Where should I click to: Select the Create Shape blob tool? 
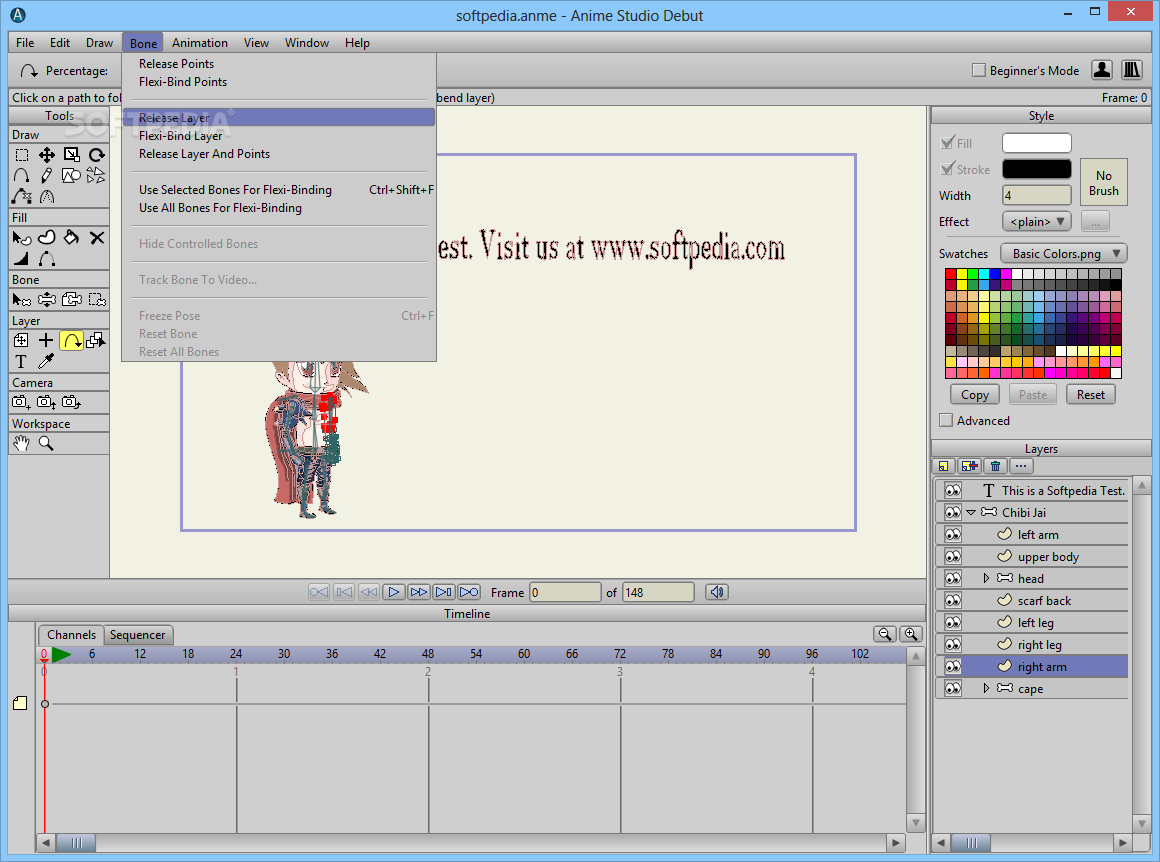click(47, 238)
